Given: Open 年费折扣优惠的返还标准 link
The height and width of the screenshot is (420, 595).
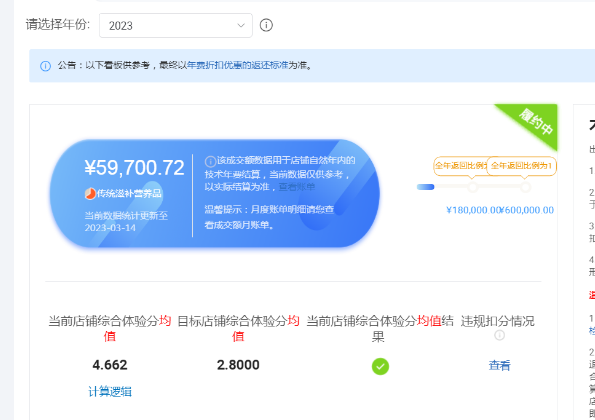Looking at the screenshot, I should point(238,65).
